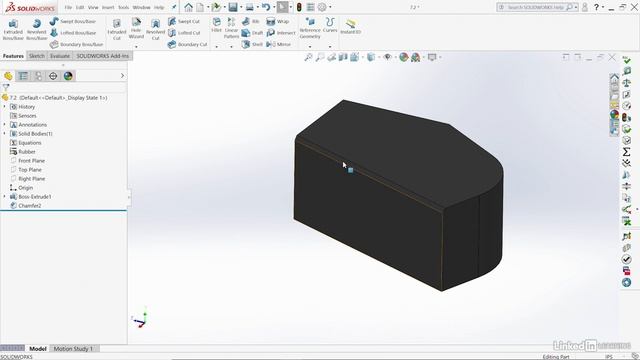This screenshot has height=360, width=640.
Task: Select the Linear Pattern tool
Action: (231, 28)
